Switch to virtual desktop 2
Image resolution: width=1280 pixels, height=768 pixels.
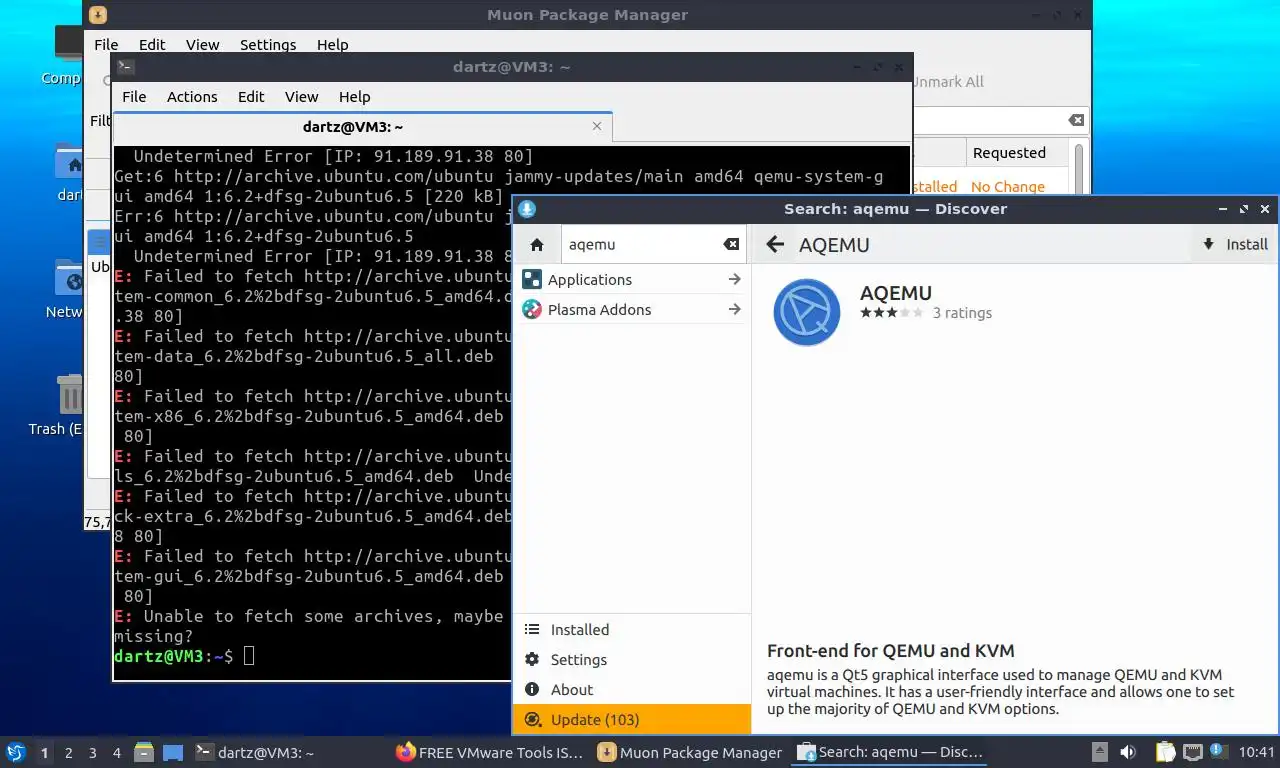click(68, 752)
